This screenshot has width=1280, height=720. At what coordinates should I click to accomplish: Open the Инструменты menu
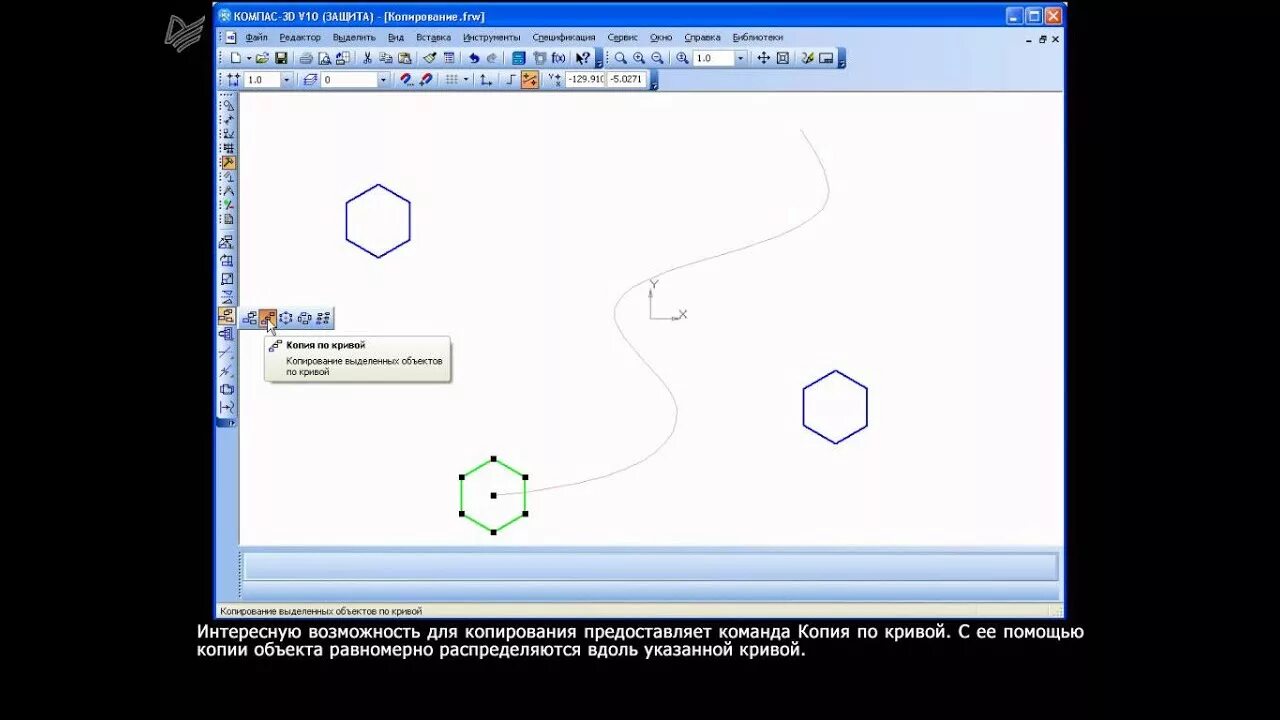[x=491, y=37]
